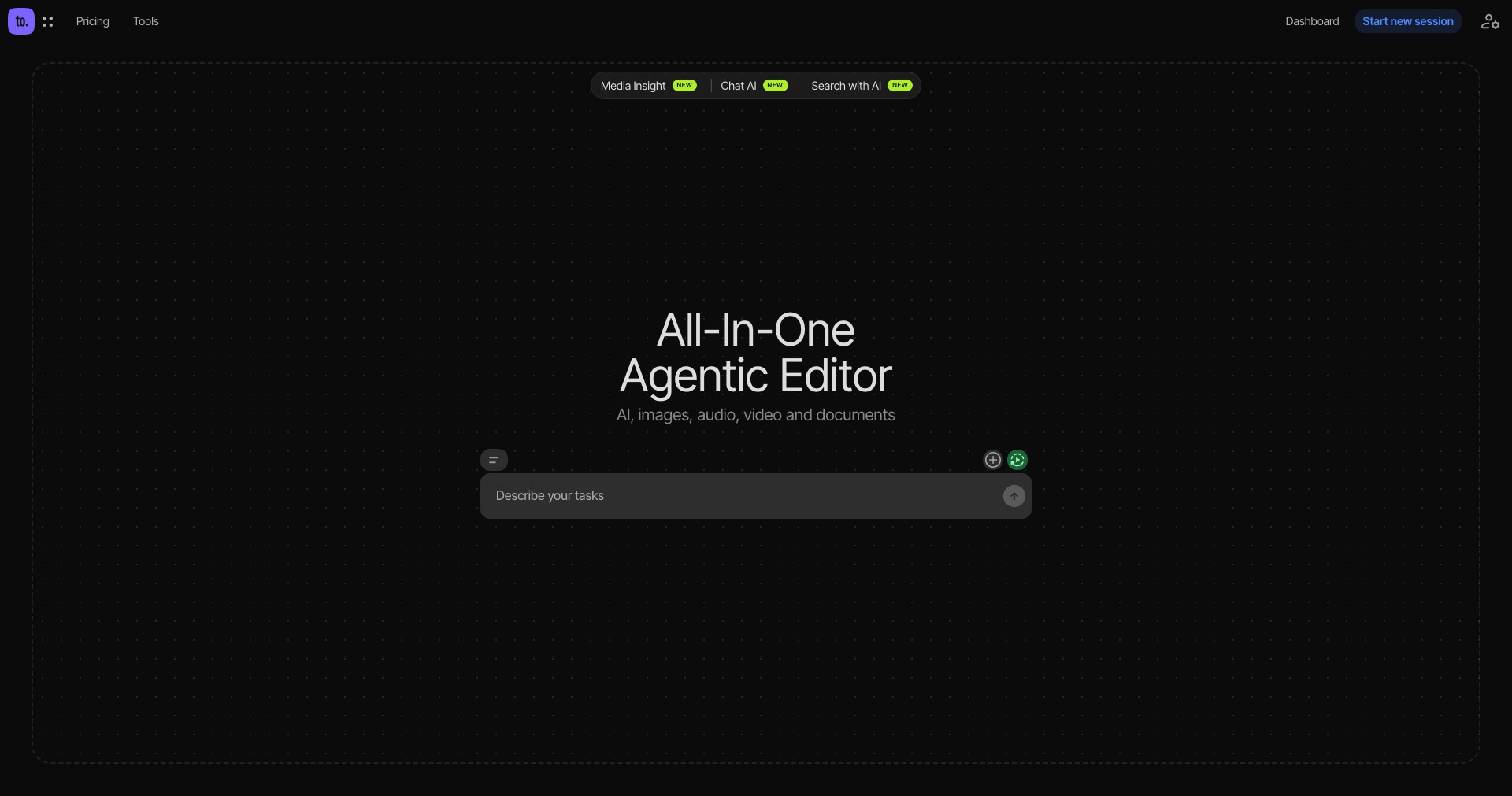Go to the Dashboard
Image resolution: width=1512 pixels, height=796 pixels.
(x=1312, y=21)
